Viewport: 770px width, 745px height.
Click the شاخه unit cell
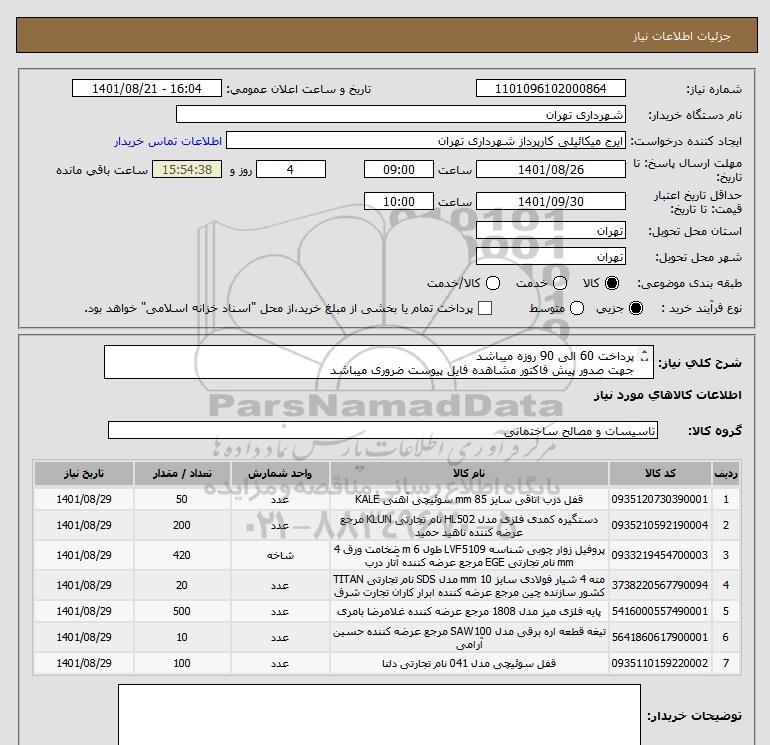(x=280, y=555)
